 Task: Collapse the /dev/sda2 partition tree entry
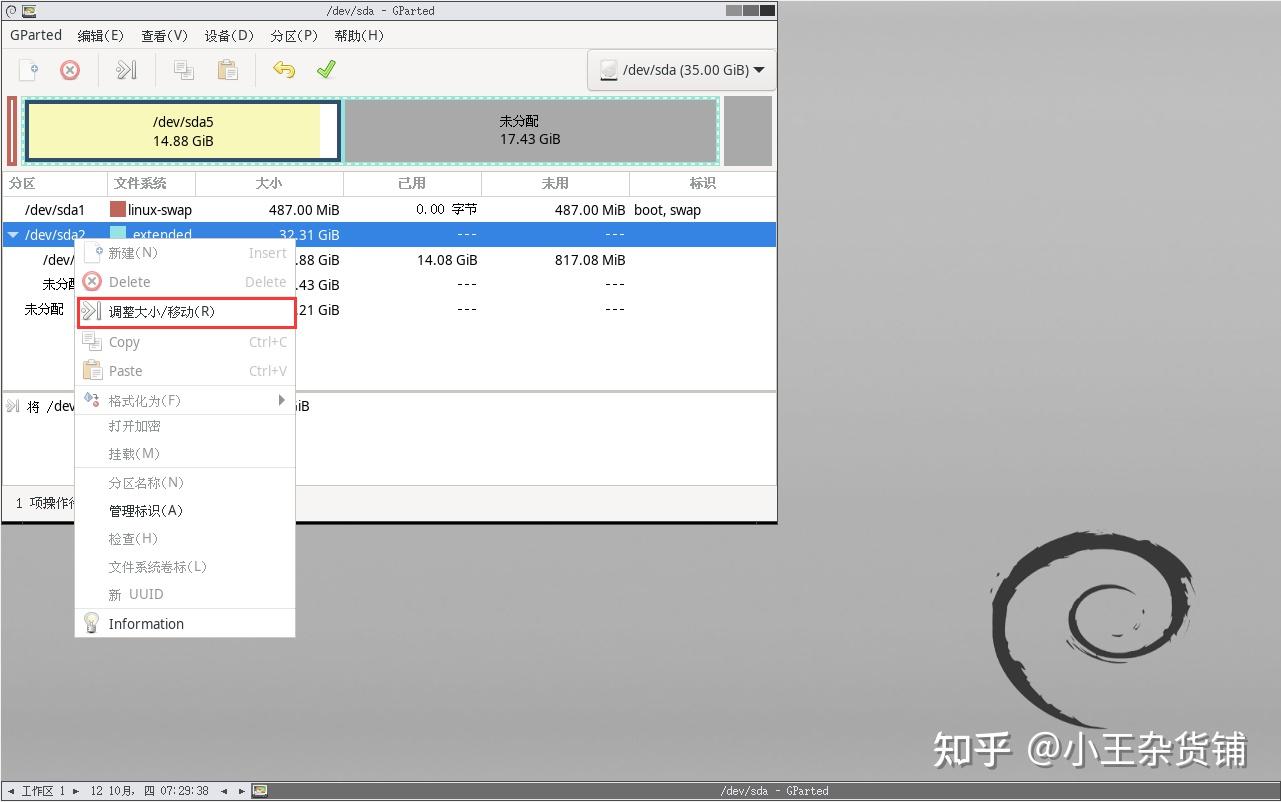coord(12,234)
